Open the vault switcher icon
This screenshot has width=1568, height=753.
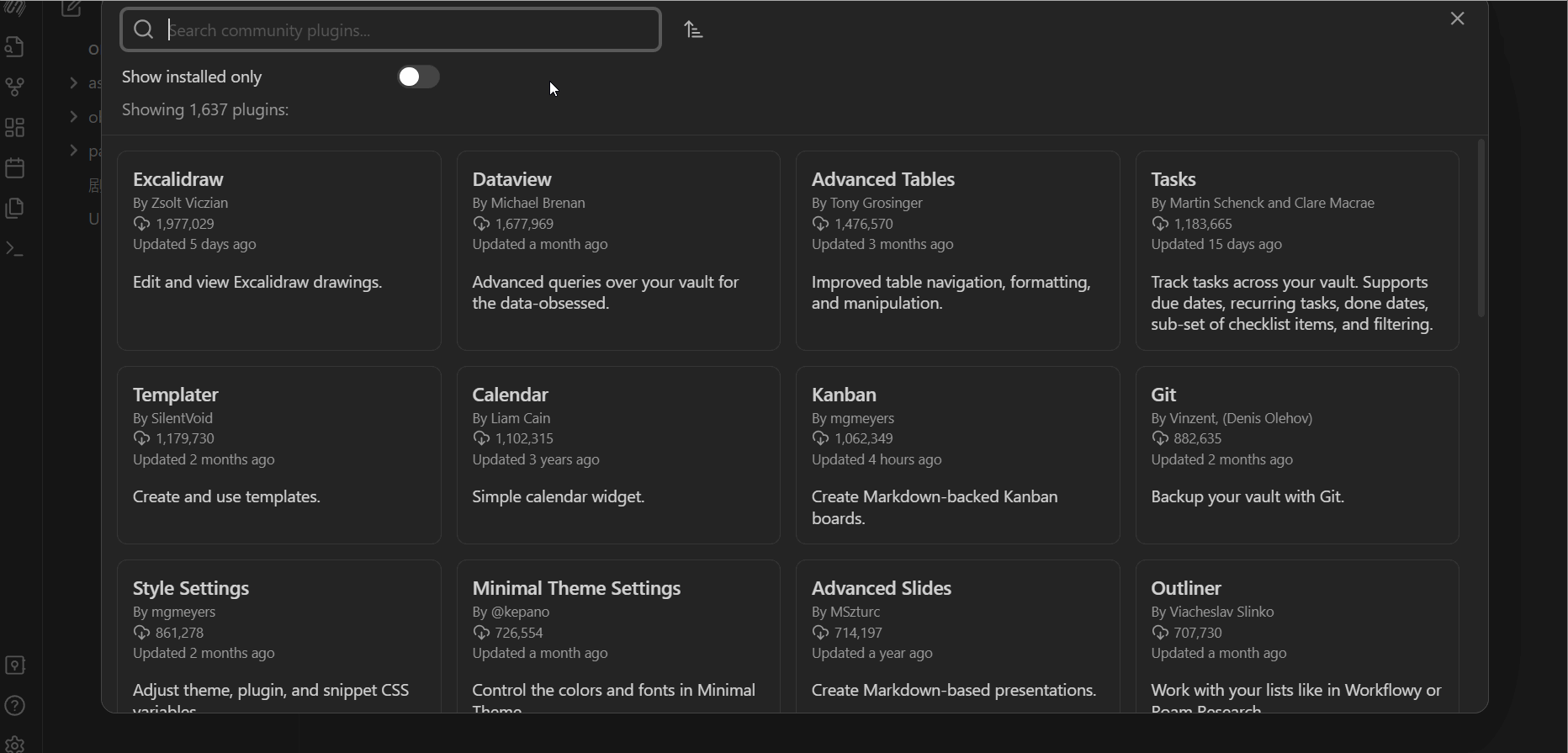(x=15, y=666)
